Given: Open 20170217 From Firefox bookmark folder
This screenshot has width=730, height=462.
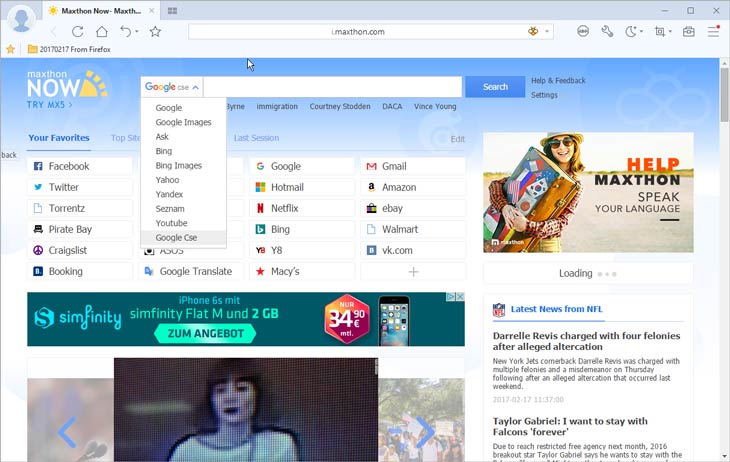Looking at the screenshot, I should click(x=69, y=49).
